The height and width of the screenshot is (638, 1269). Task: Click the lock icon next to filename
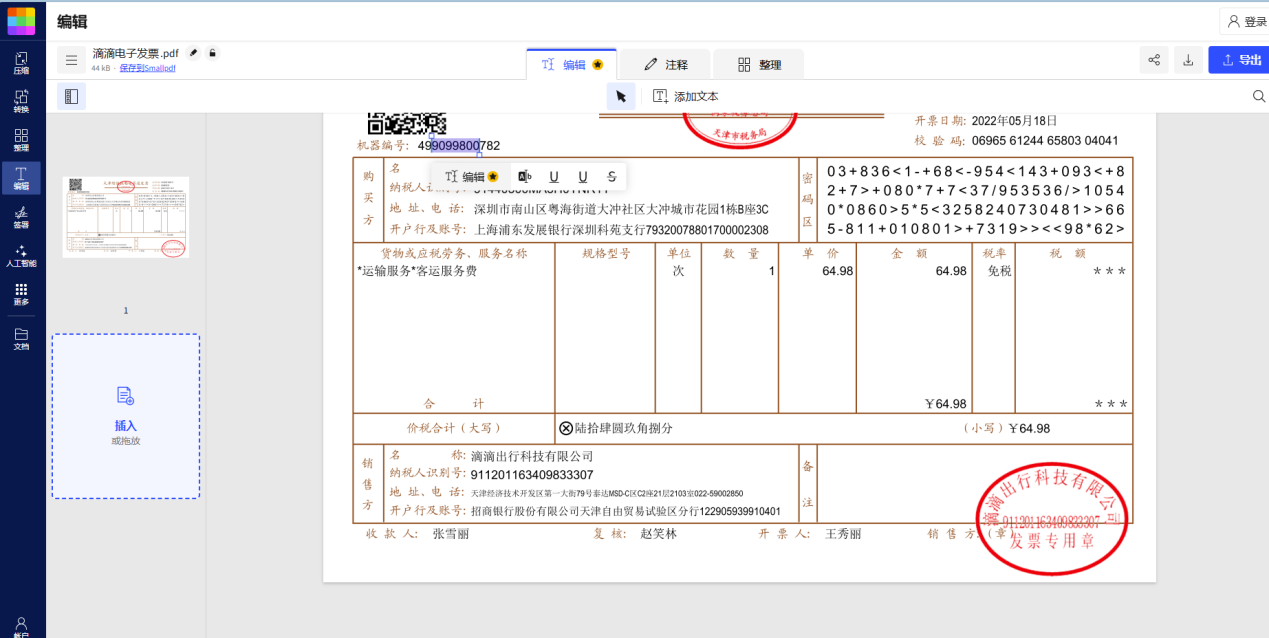(212, 53)
